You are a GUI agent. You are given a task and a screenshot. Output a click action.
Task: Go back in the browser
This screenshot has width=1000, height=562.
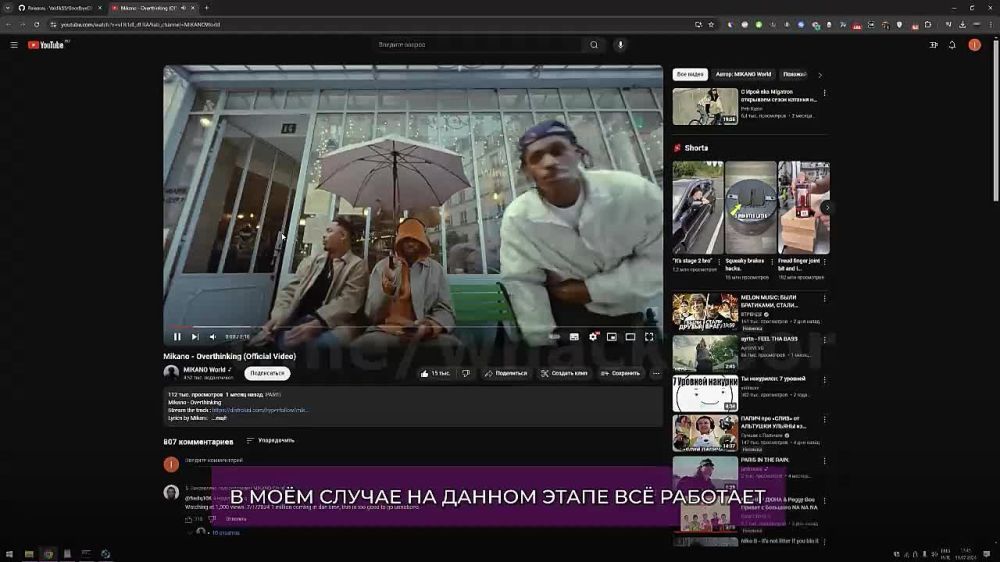click(x=8, y=24)
